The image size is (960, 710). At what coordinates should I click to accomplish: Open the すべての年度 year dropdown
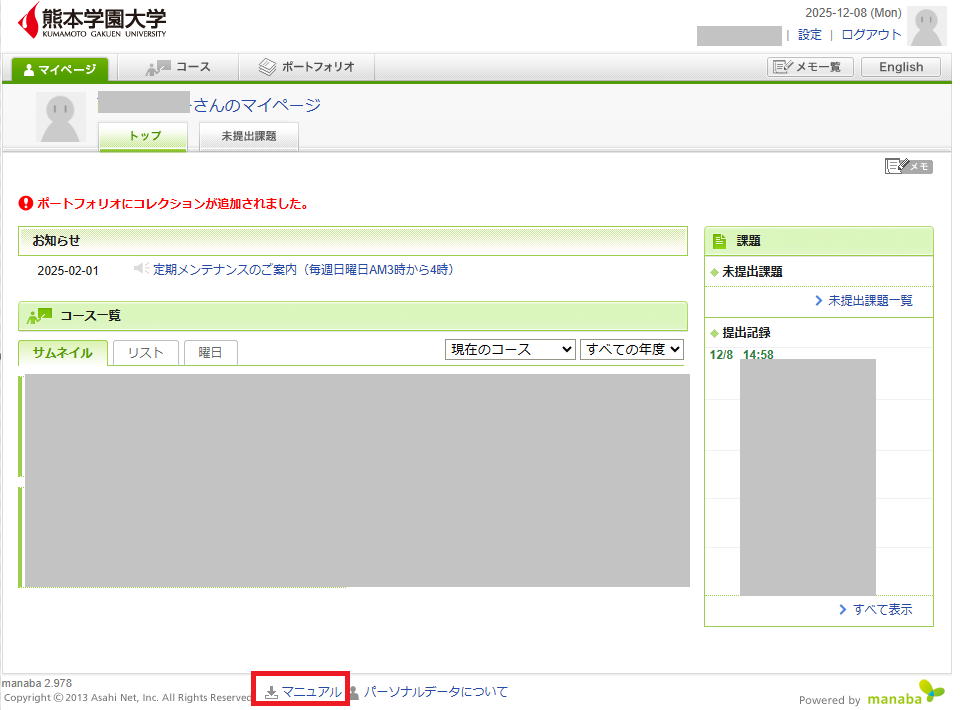pos(632,349)
